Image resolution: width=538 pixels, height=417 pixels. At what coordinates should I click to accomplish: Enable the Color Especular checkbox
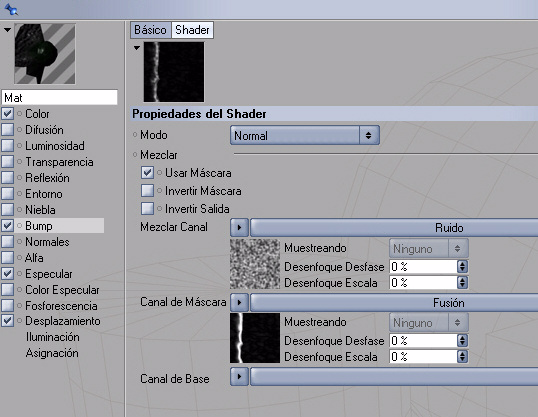coord(8,290)
